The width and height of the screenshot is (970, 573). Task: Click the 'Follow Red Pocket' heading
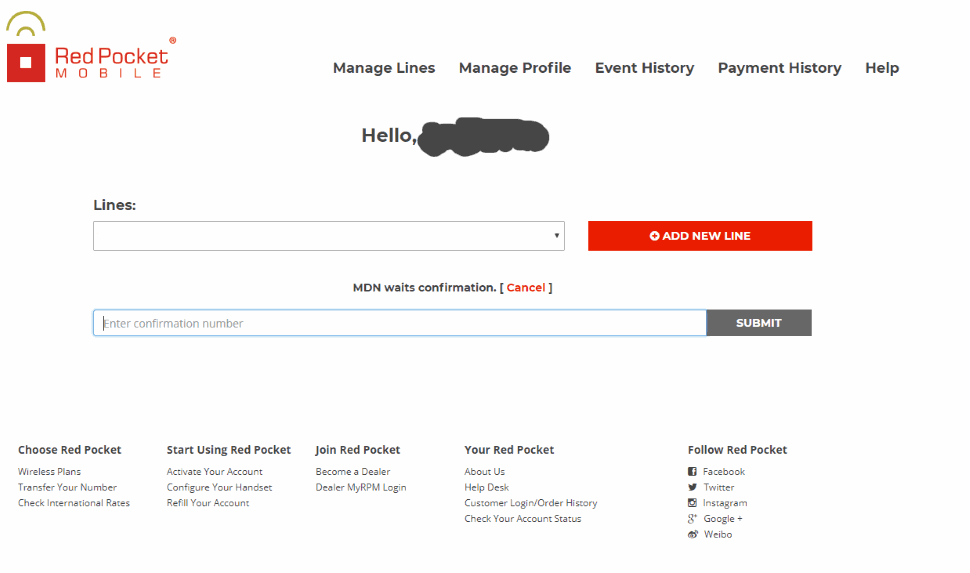tap(737, 450)
